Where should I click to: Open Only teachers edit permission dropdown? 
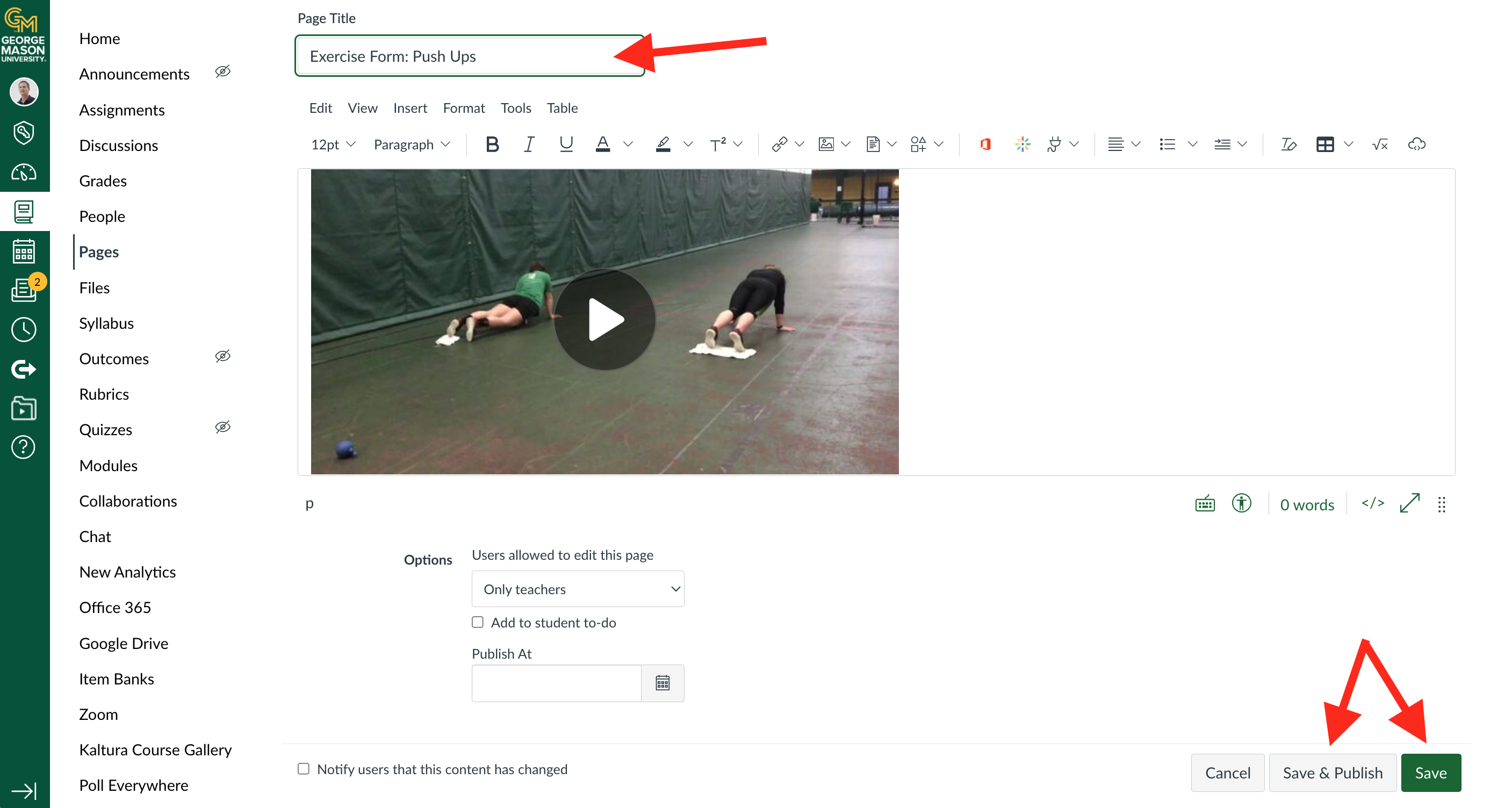[x=578, y=589]
